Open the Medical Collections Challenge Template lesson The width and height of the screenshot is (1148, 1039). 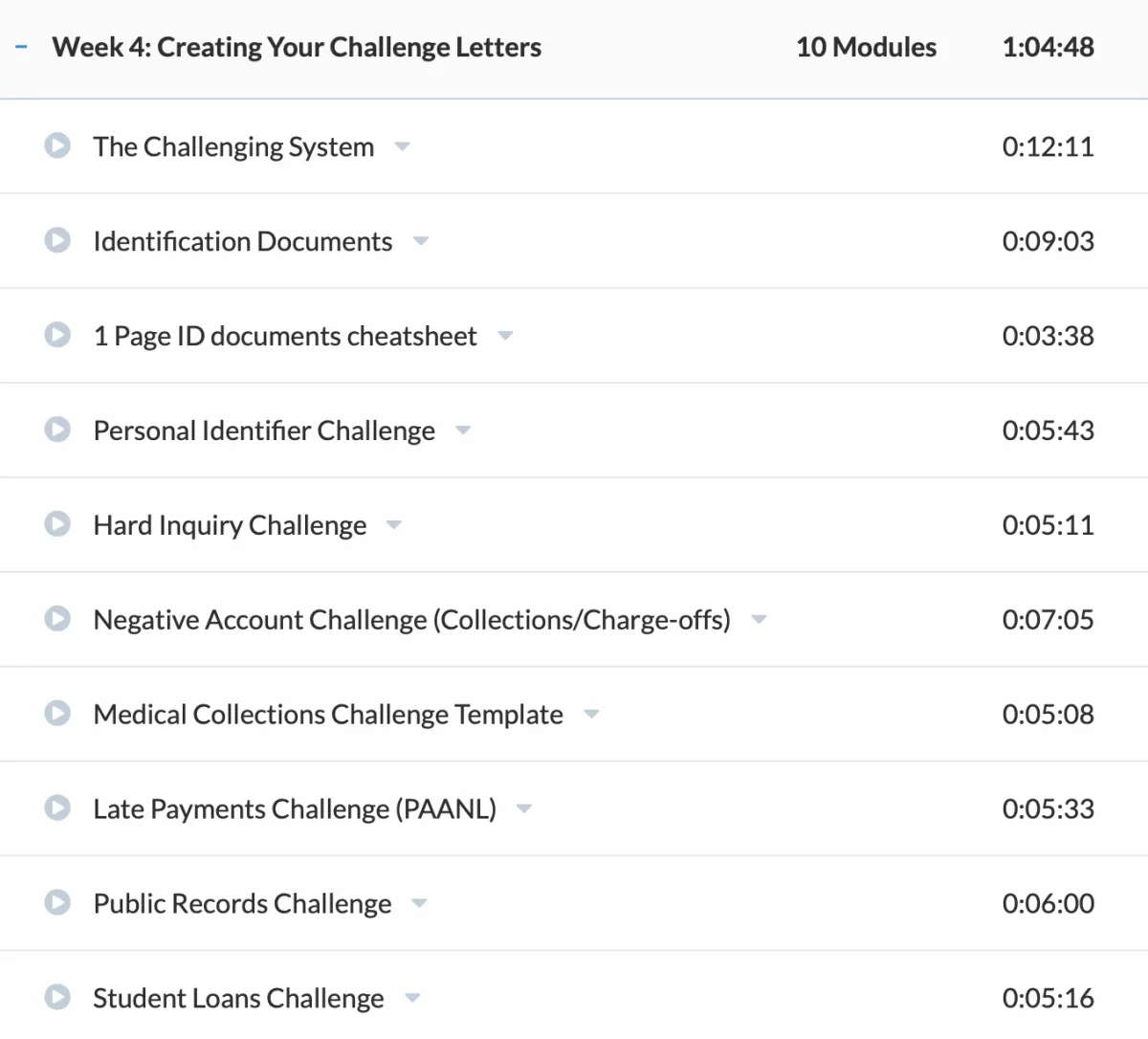pos(328,715)
